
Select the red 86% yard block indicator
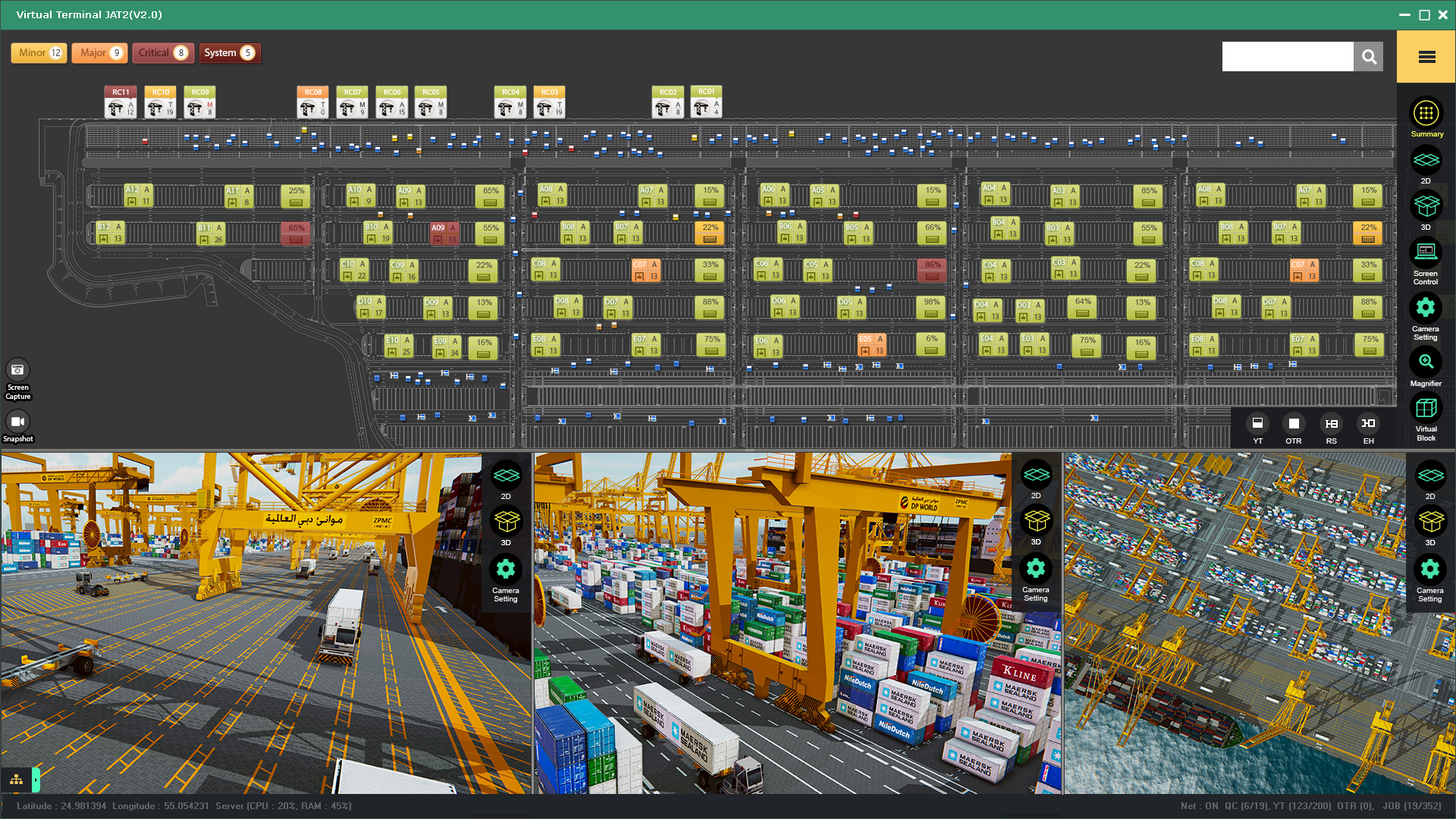(x=932, y=270)
